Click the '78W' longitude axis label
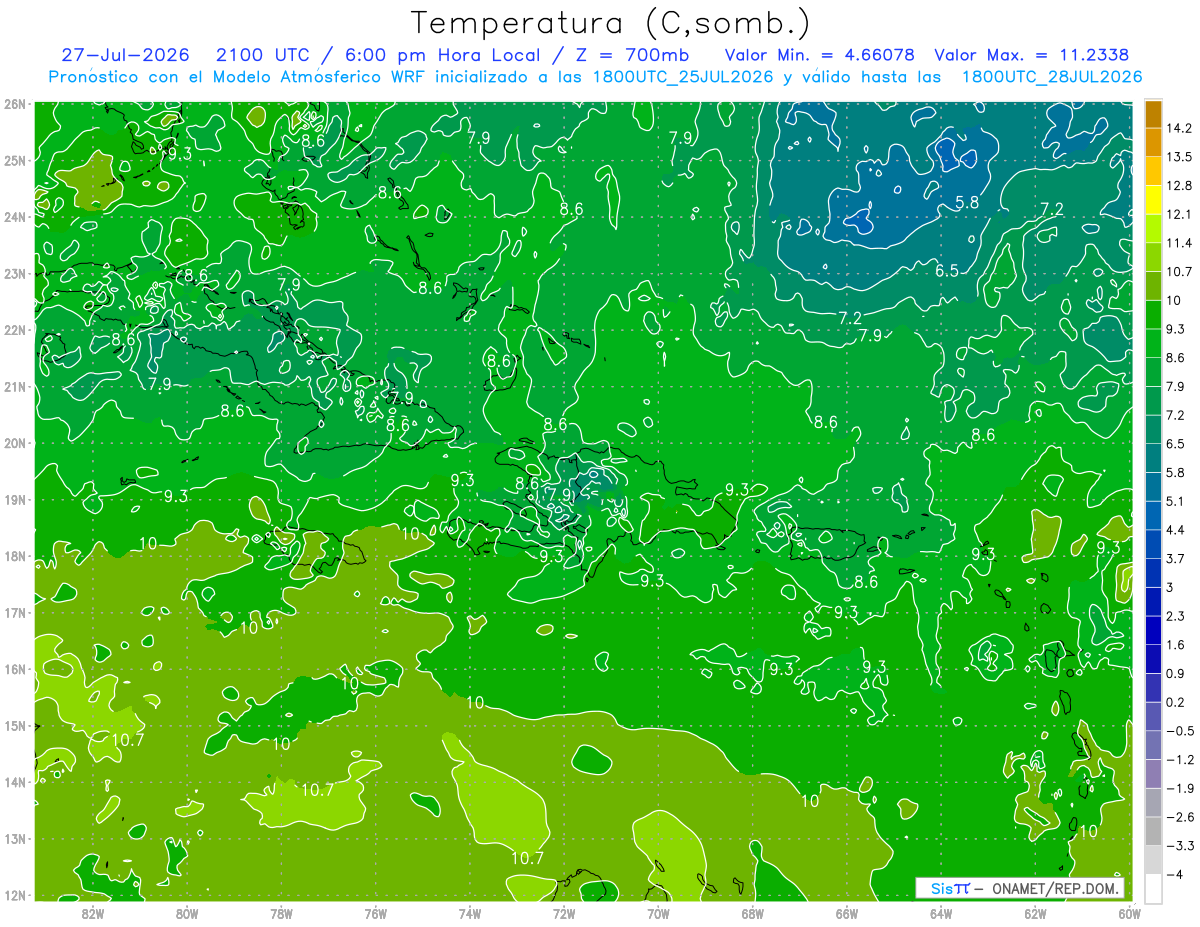Screen dimensions: 1200x927 (x=281, y=913)
